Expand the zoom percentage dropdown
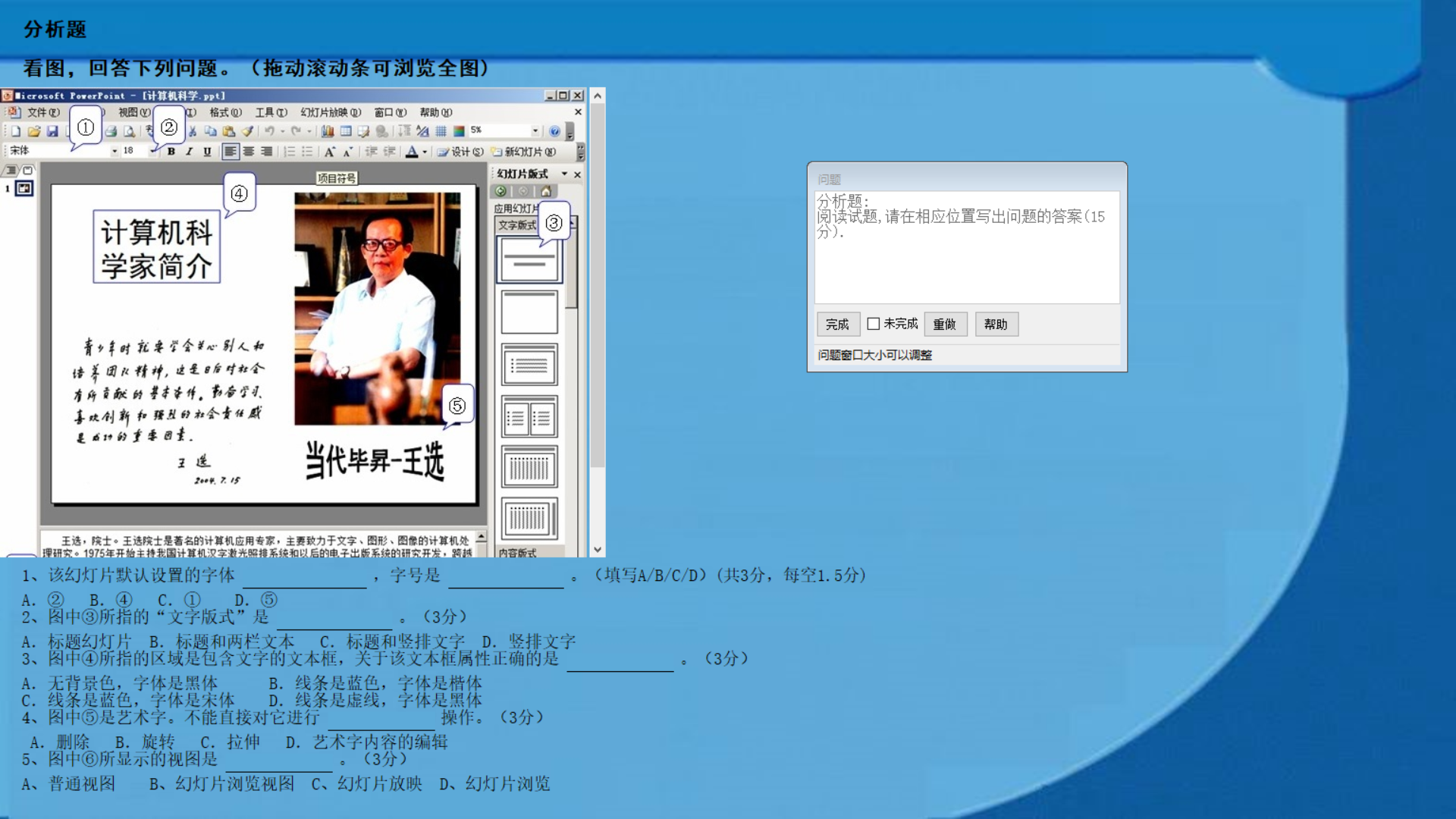This screenshot has width=1456, height=819. tap(535, 131)
